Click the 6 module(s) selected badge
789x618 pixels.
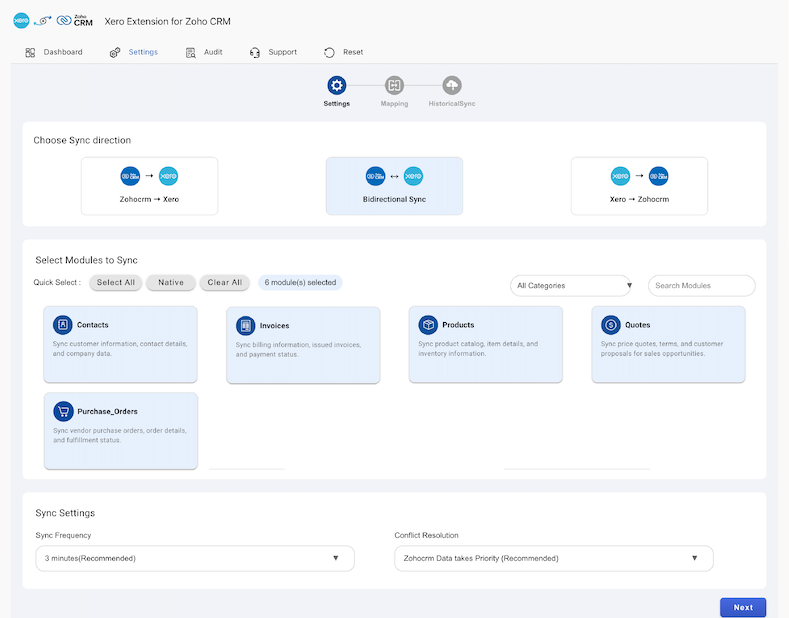coord(300,282)
